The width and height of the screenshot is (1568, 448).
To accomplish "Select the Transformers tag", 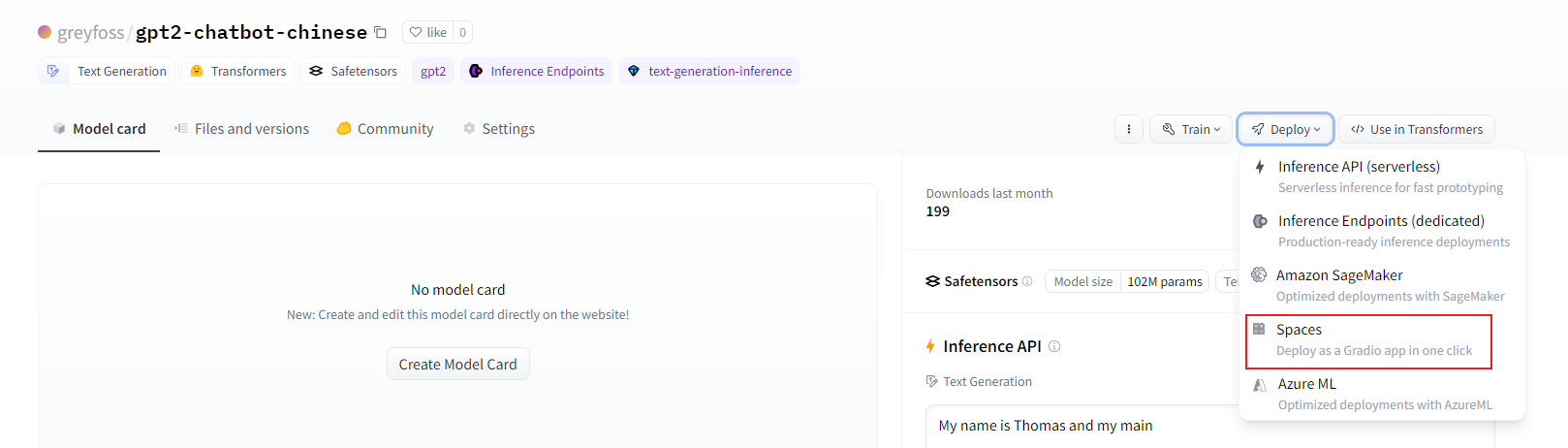I will coord(238,71).
